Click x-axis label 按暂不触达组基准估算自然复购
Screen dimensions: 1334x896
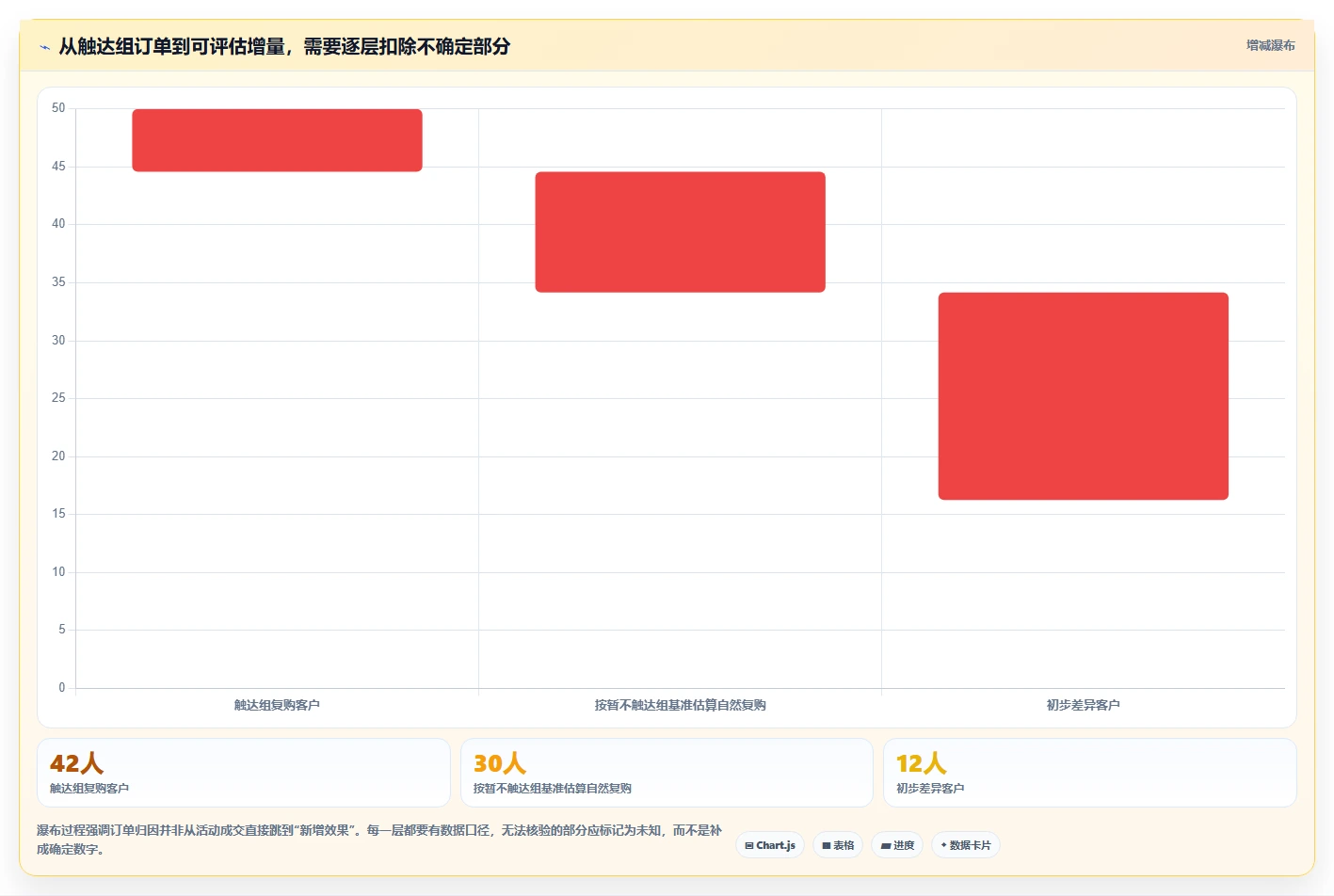point(680,705)
